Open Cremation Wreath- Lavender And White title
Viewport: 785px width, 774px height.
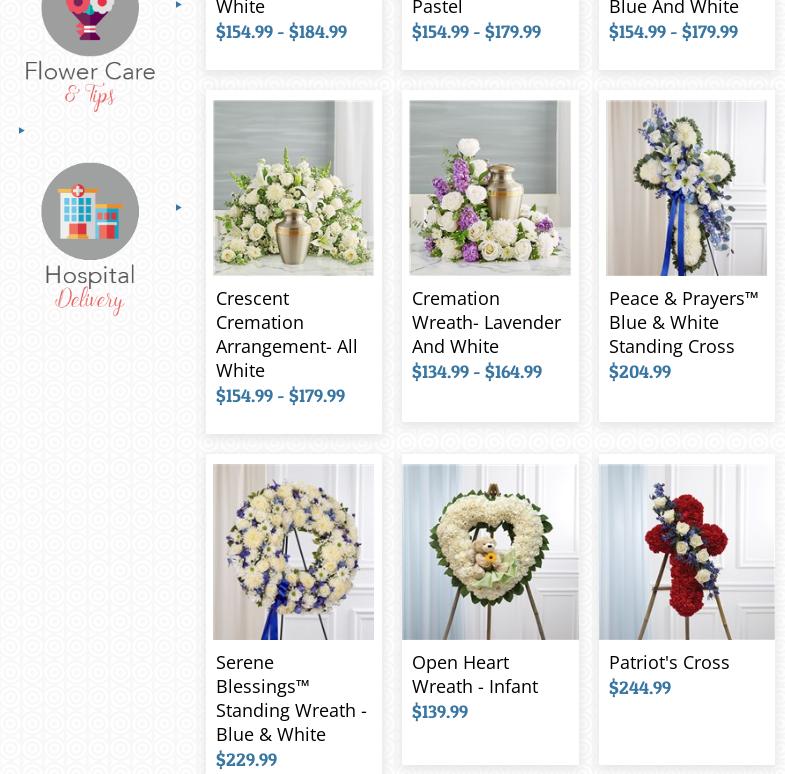point(486,322)
